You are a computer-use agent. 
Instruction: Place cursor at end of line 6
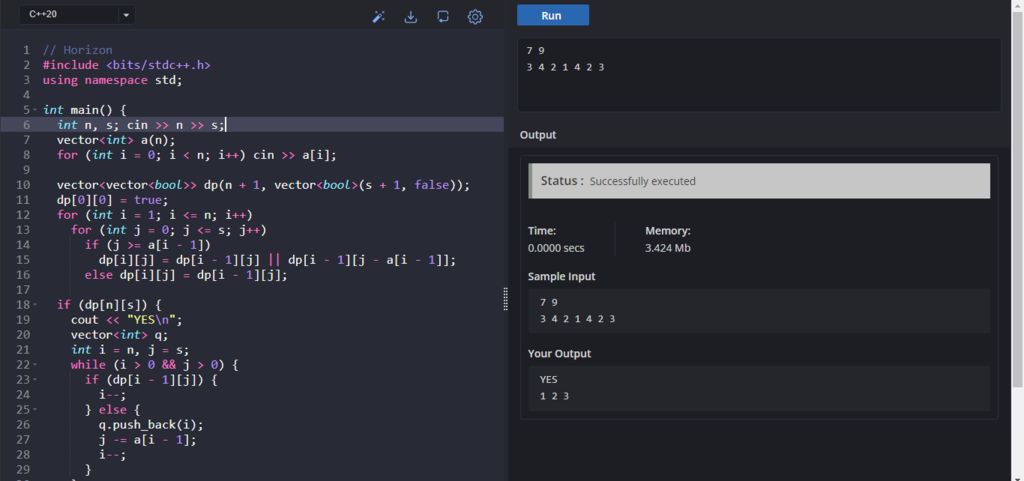click(227, 125)
